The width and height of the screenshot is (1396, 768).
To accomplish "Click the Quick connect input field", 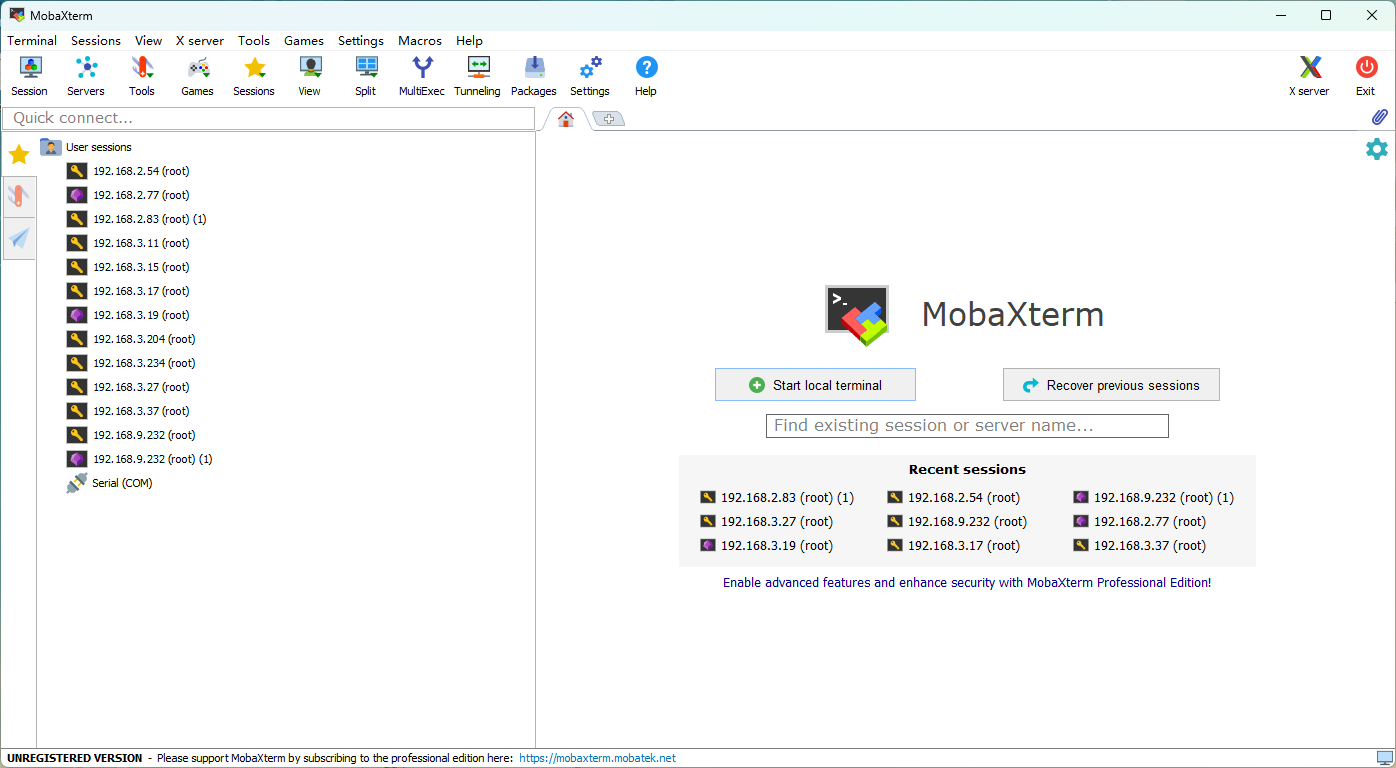I will click(x=269, y=118).
